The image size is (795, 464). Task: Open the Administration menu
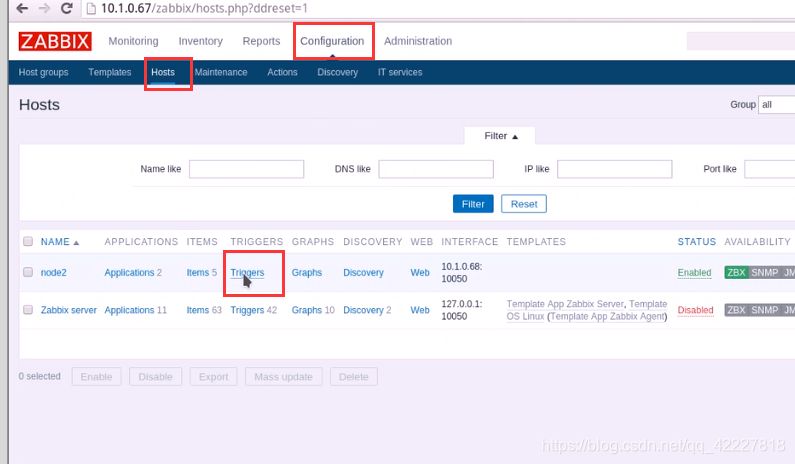[x=418, y=41]
